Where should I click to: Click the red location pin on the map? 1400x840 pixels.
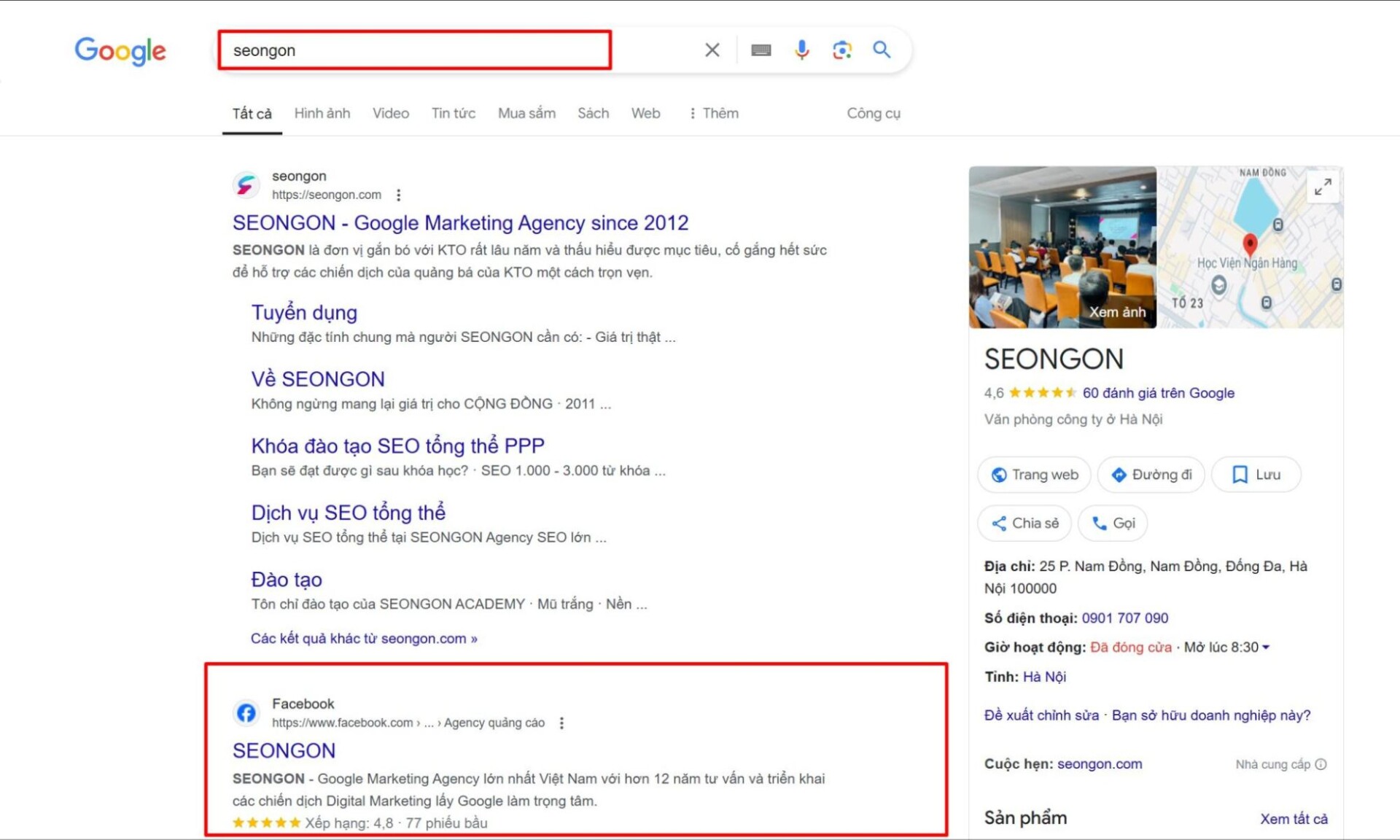1250,245
